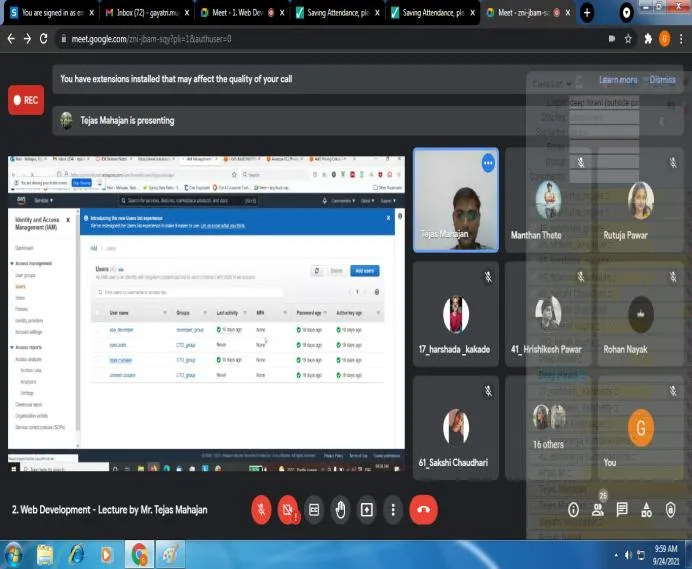Raise hand using the hand icon
Screen dimensions: 692x569
pos(340,510)
